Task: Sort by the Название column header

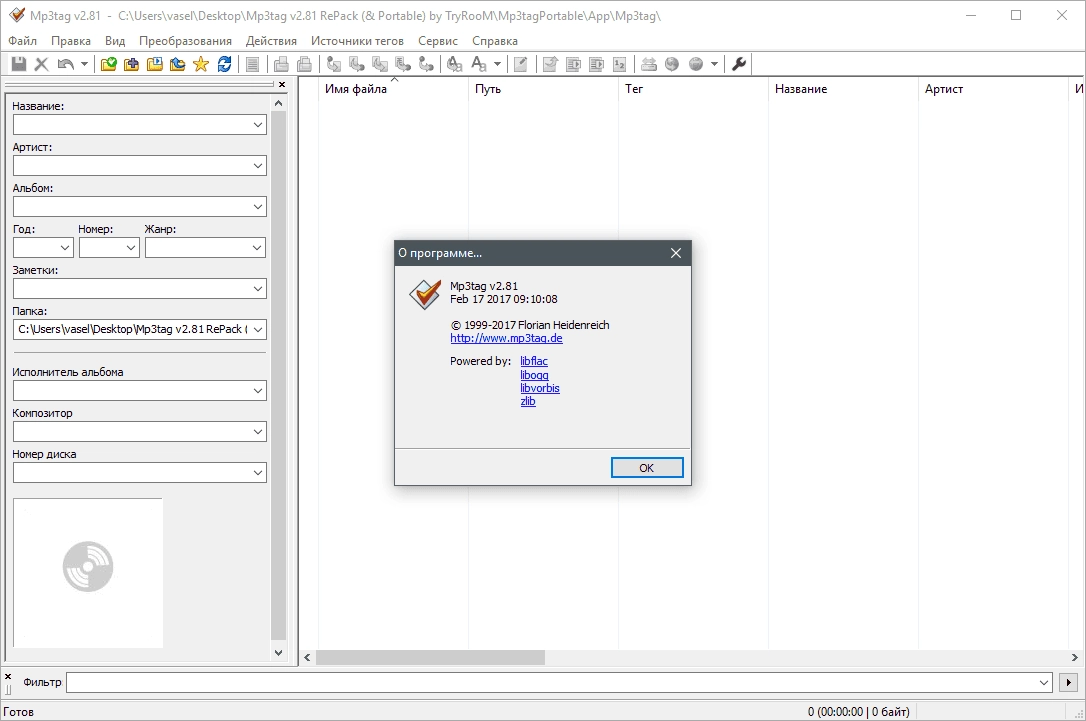Action: 843,89
